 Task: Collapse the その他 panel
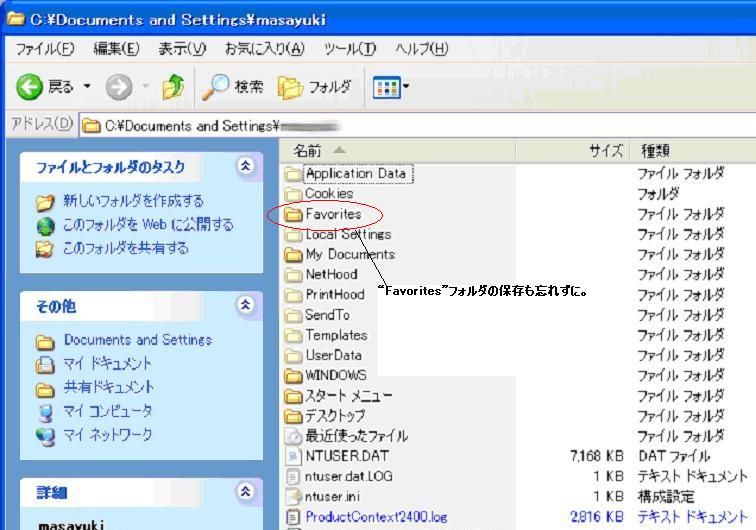click(x=245, y=305)
